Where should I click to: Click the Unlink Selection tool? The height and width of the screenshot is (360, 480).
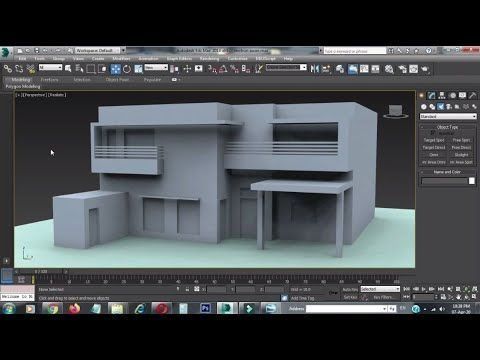click(x=19, y=69)
